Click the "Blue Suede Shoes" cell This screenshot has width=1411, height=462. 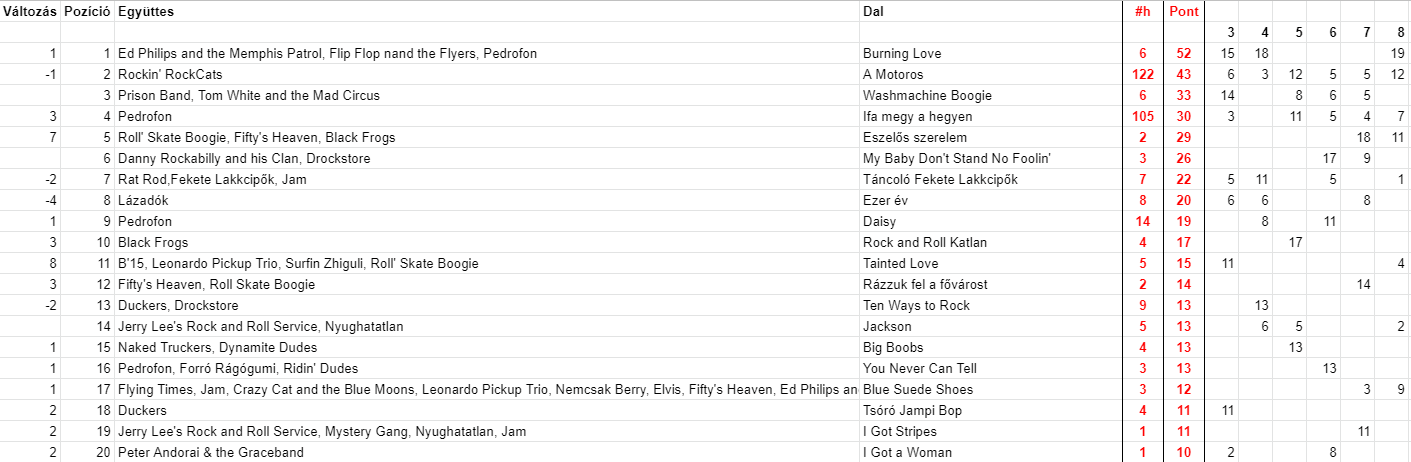click(x=917, y=389)
